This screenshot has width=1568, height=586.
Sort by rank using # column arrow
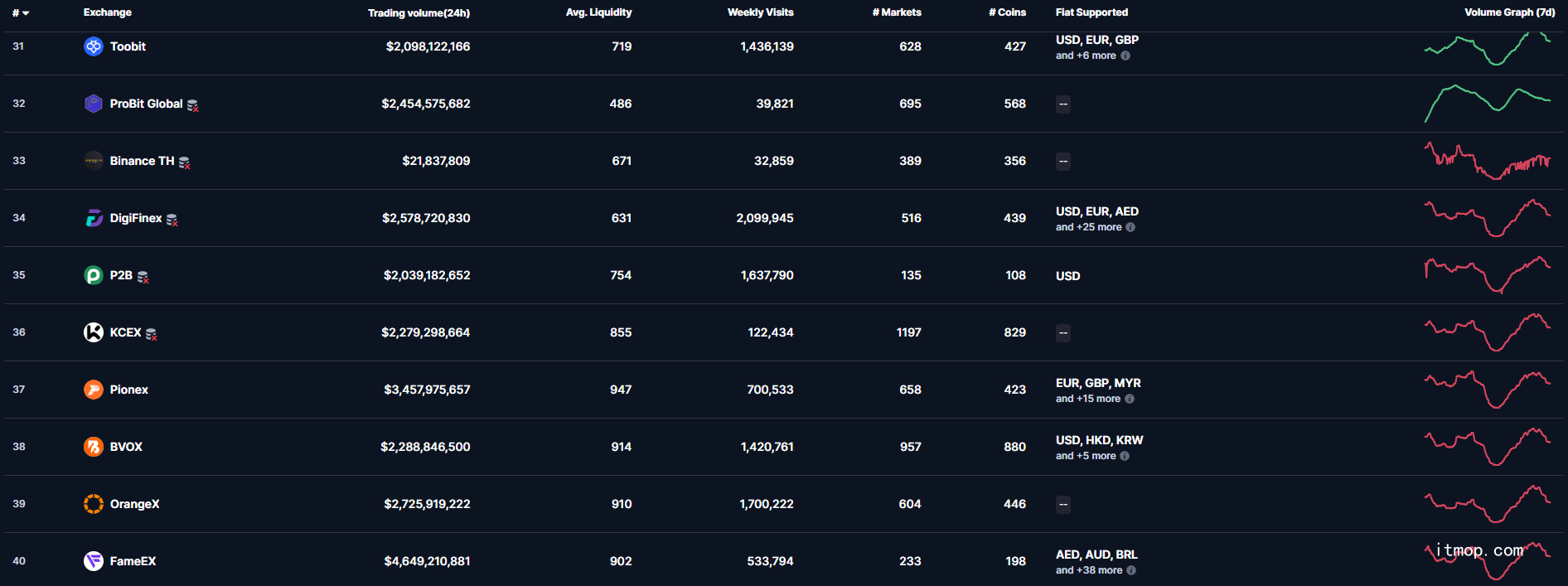21,12
